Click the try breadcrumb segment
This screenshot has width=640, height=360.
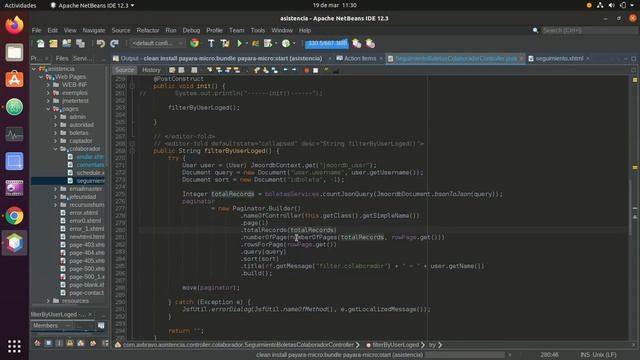tap(432, 345)
